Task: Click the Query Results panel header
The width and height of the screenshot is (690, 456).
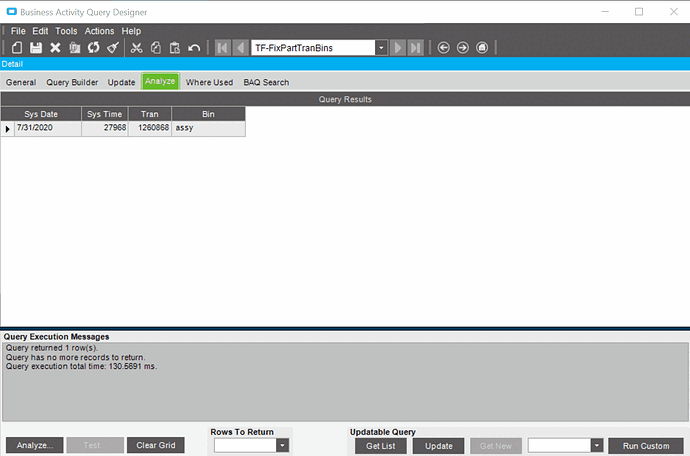Action: 345,99
